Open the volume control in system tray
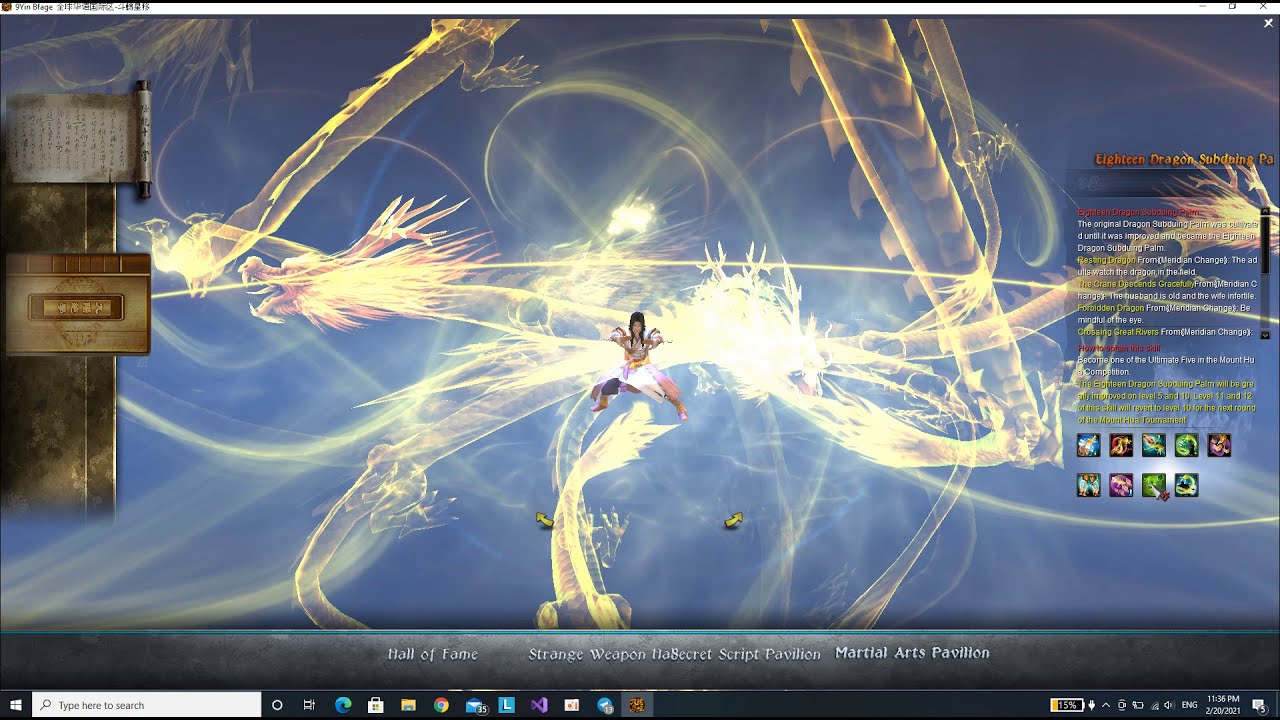This screenshot has height=720, width=1280. [x=1169, y=705]
